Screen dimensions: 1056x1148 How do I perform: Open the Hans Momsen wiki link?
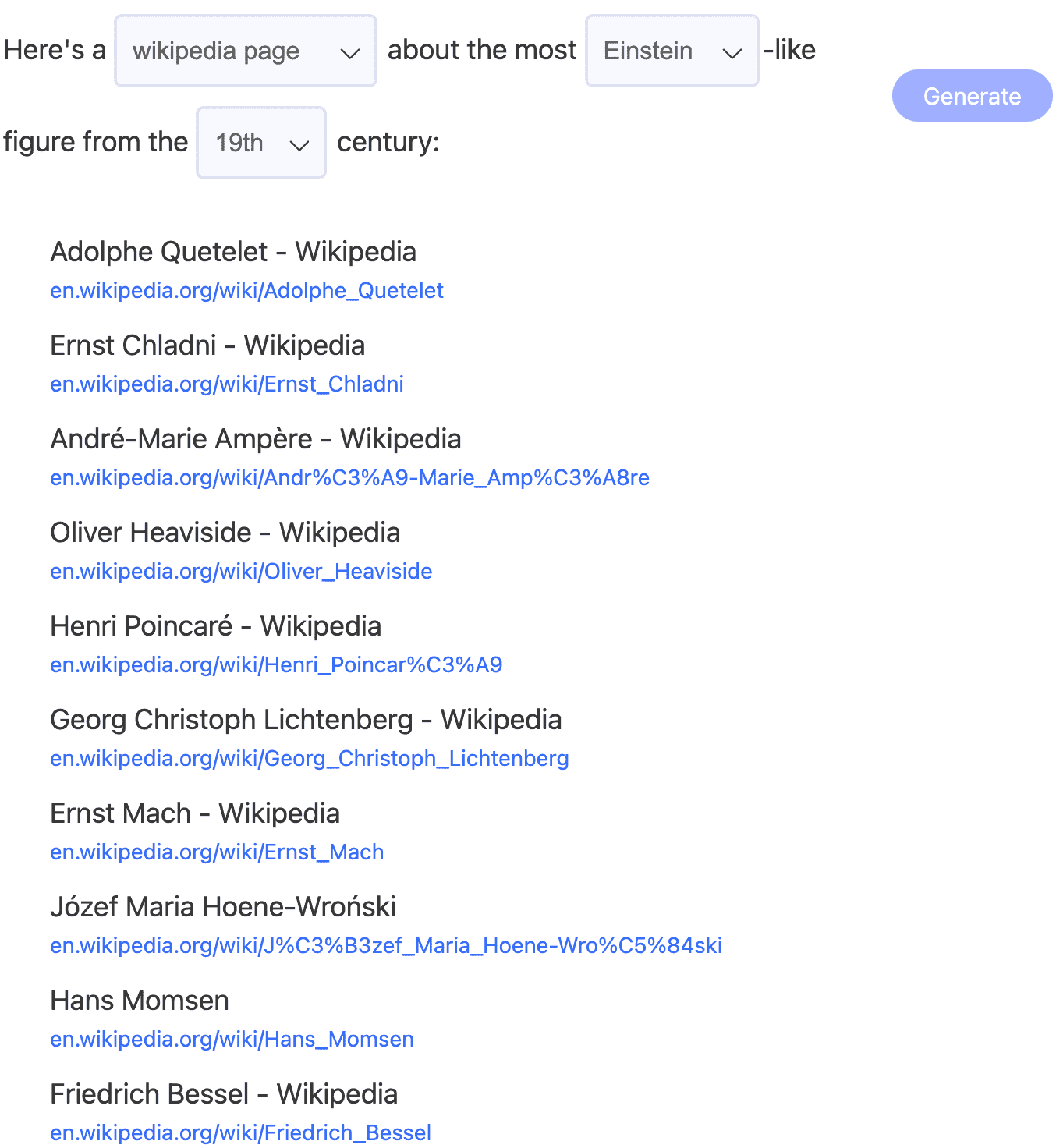(232, 1040)
